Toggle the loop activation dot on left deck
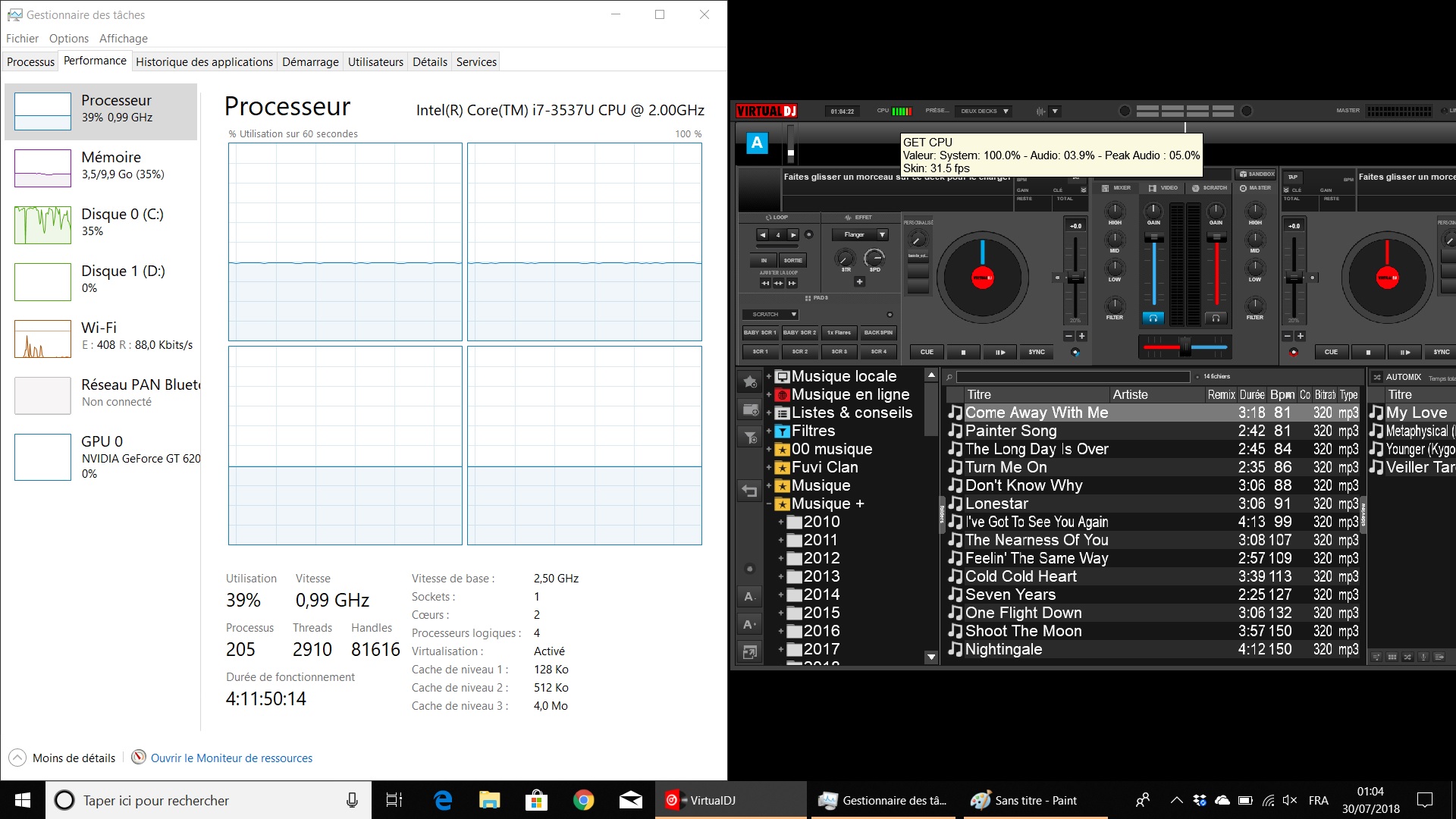 click(x=808, y=235)
